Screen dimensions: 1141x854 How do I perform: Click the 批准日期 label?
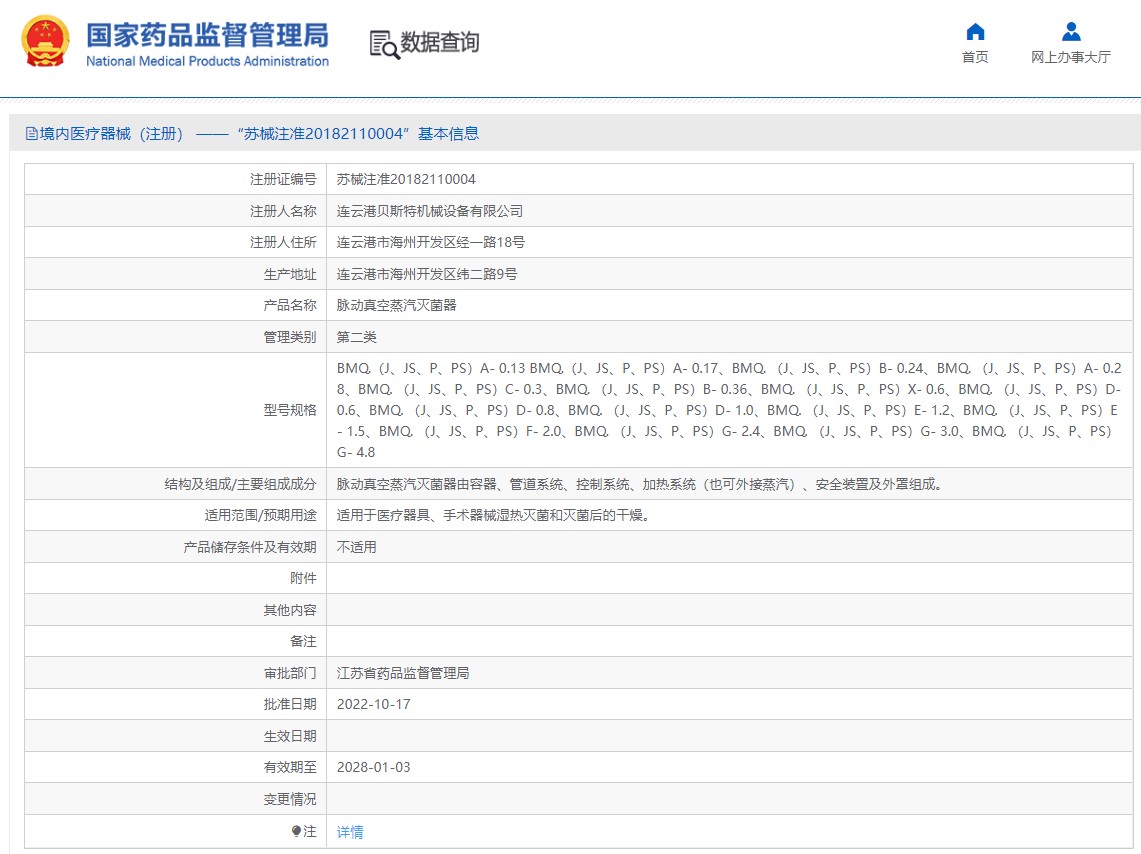[290, 704]
